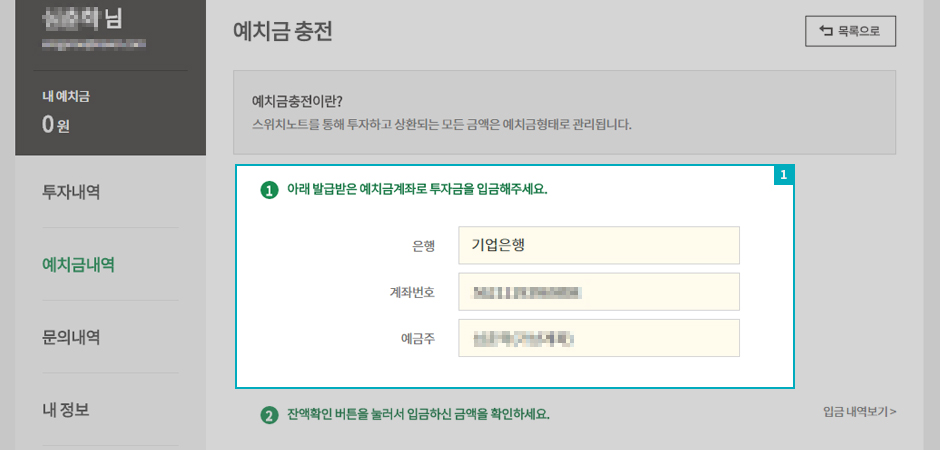The height and width of the screenshot is (450, 940).
Task: Click the return arrow icon beside 목록으로
Action: [826, 31]
